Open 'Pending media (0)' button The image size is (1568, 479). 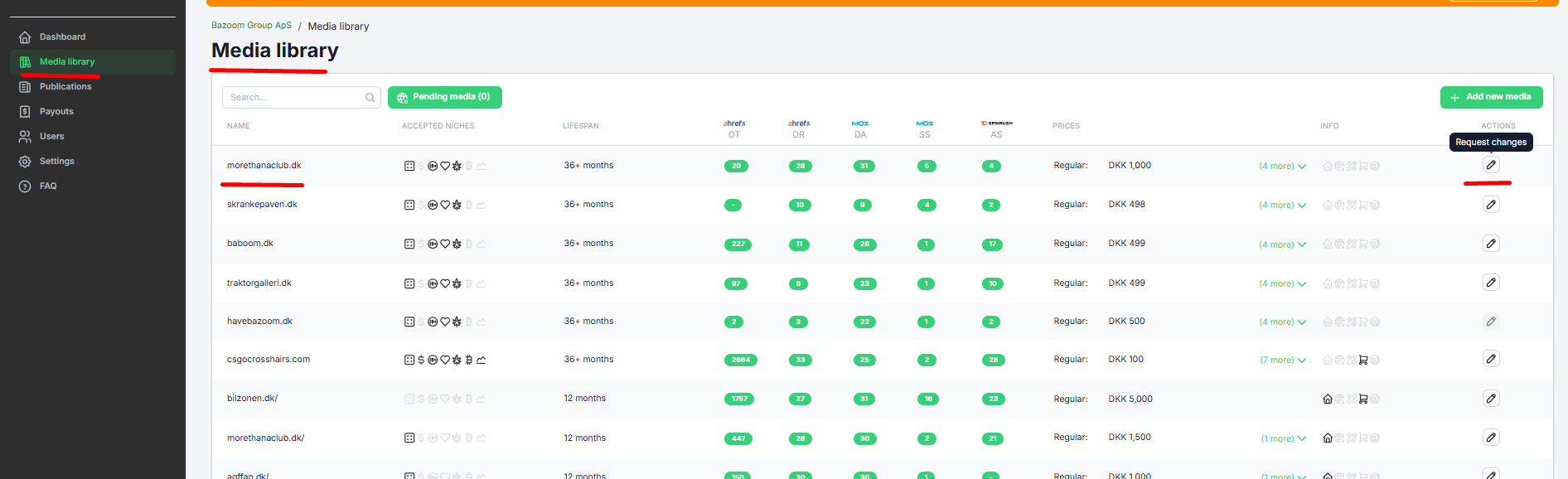[x=444, y=97]
